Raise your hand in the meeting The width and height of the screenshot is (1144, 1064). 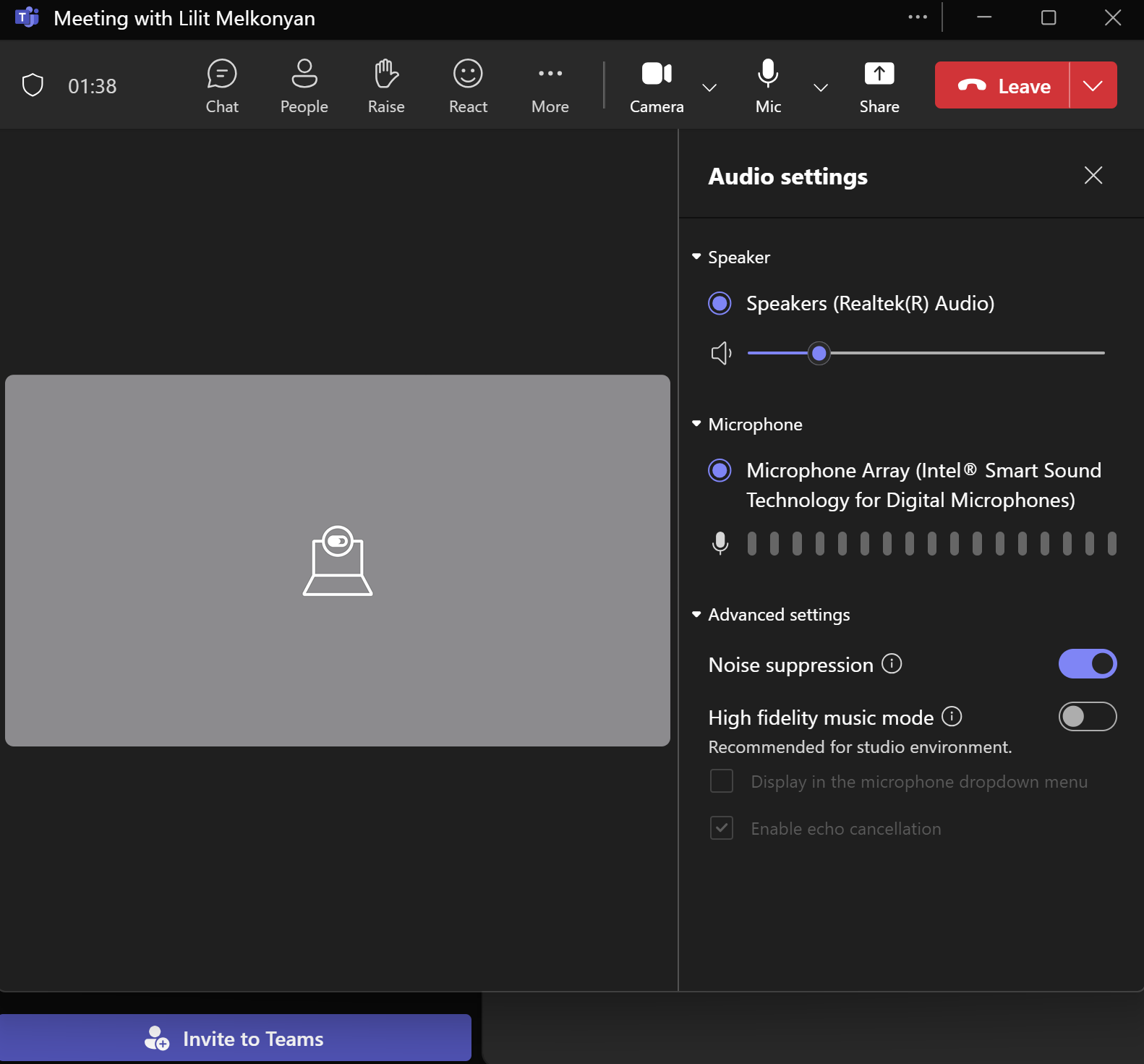point(386,87)
